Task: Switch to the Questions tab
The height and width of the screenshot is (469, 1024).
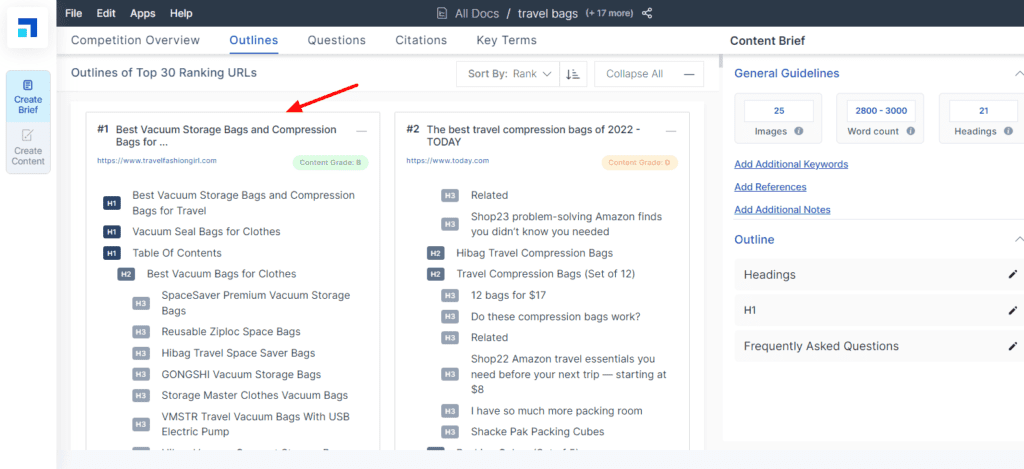Action: pyautogui.click(x=336, y=41)
